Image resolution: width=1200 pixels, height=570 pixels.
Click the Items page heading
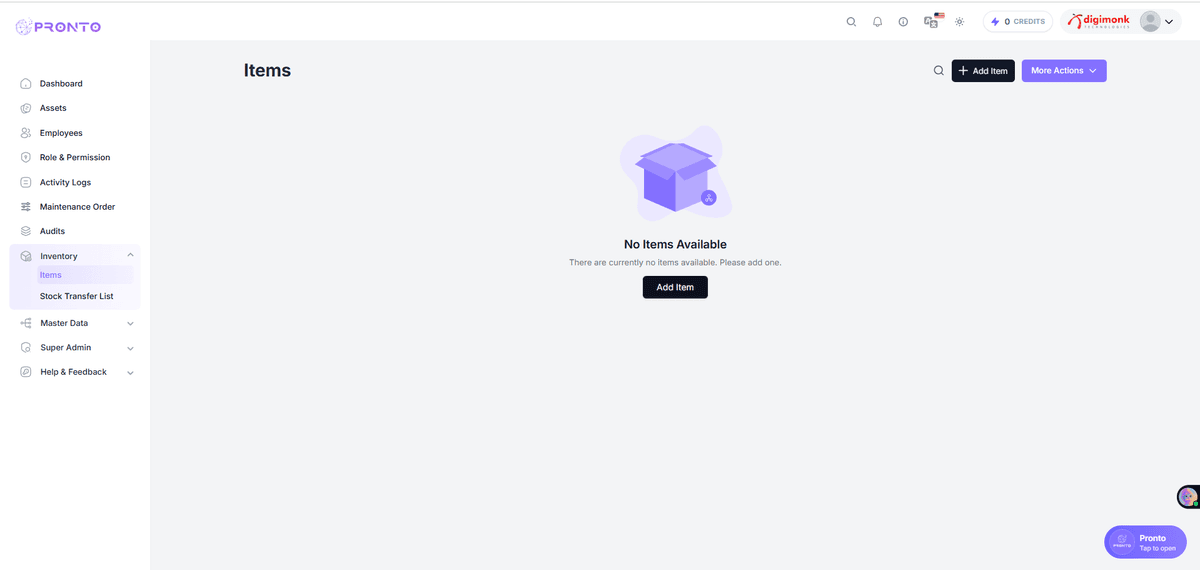point(267,71)
